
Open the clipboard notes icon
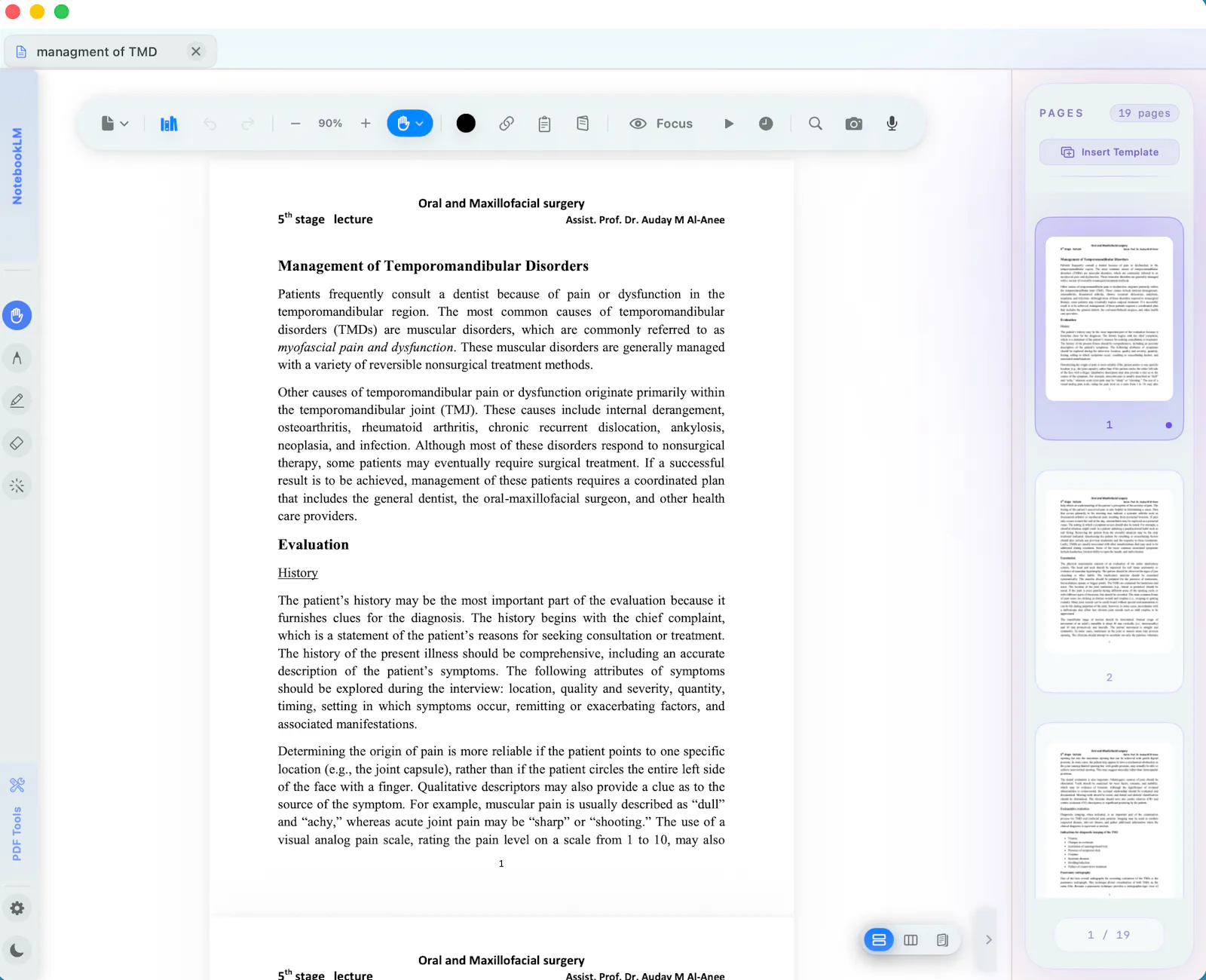tap(545, 124)
